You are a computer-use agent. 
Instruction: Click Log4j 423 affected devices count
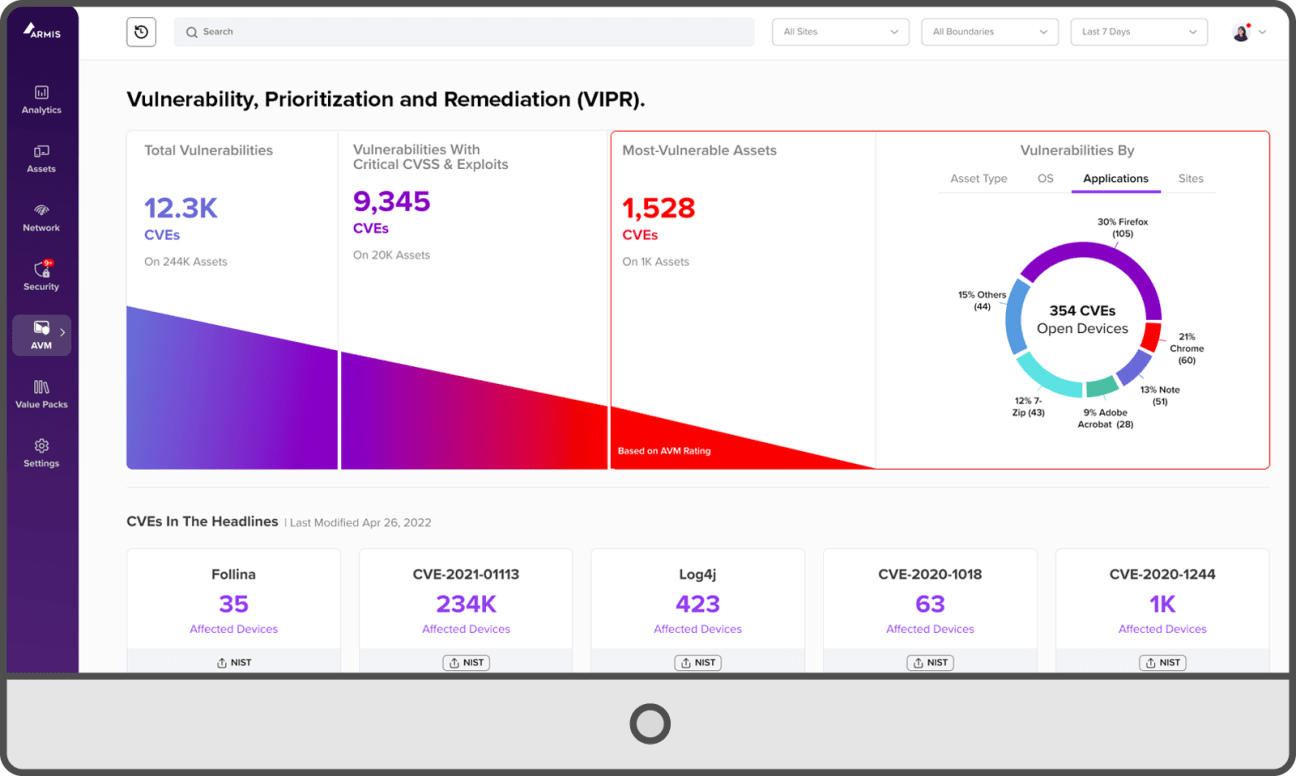click(698, 604)
